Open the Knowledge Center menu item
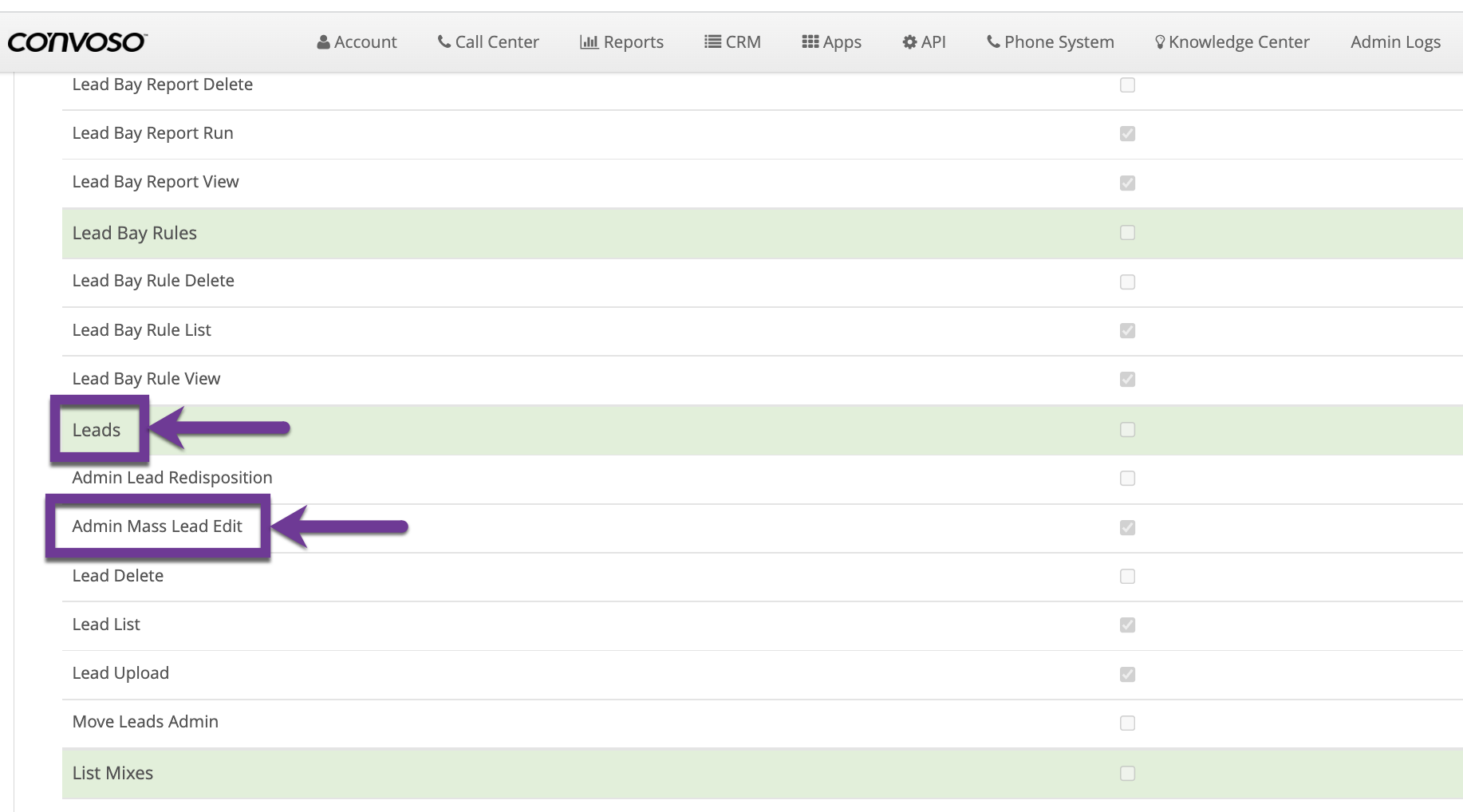 click(1238, 42)
